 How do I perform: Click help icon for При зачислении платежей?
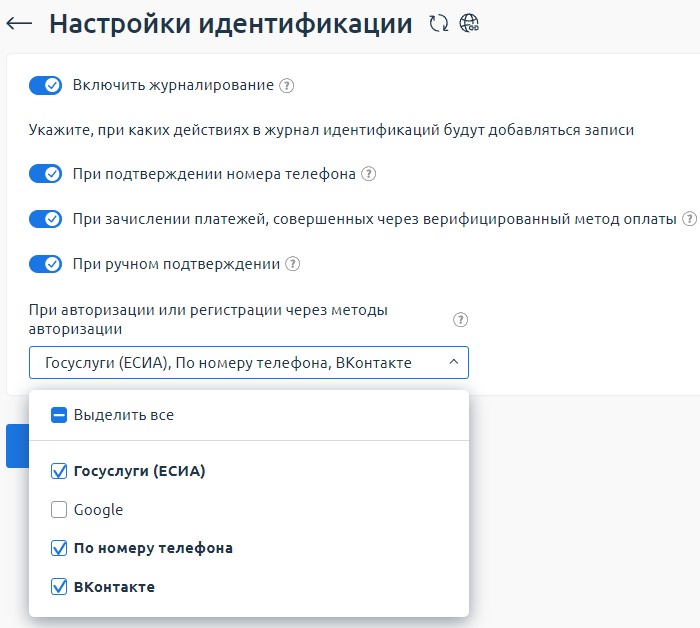tap(689, 219)
